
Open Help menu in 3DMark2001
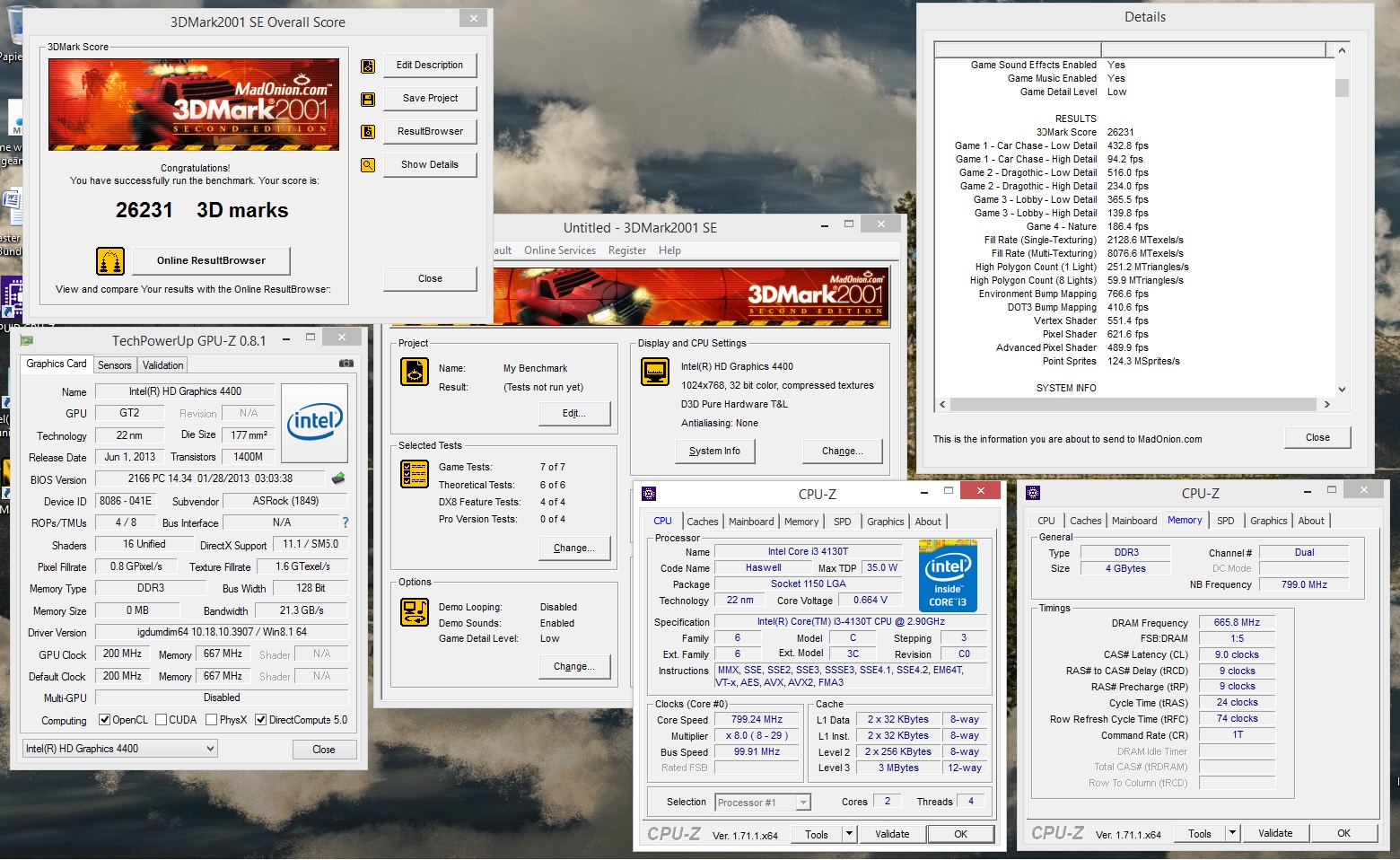coord(669,250)
